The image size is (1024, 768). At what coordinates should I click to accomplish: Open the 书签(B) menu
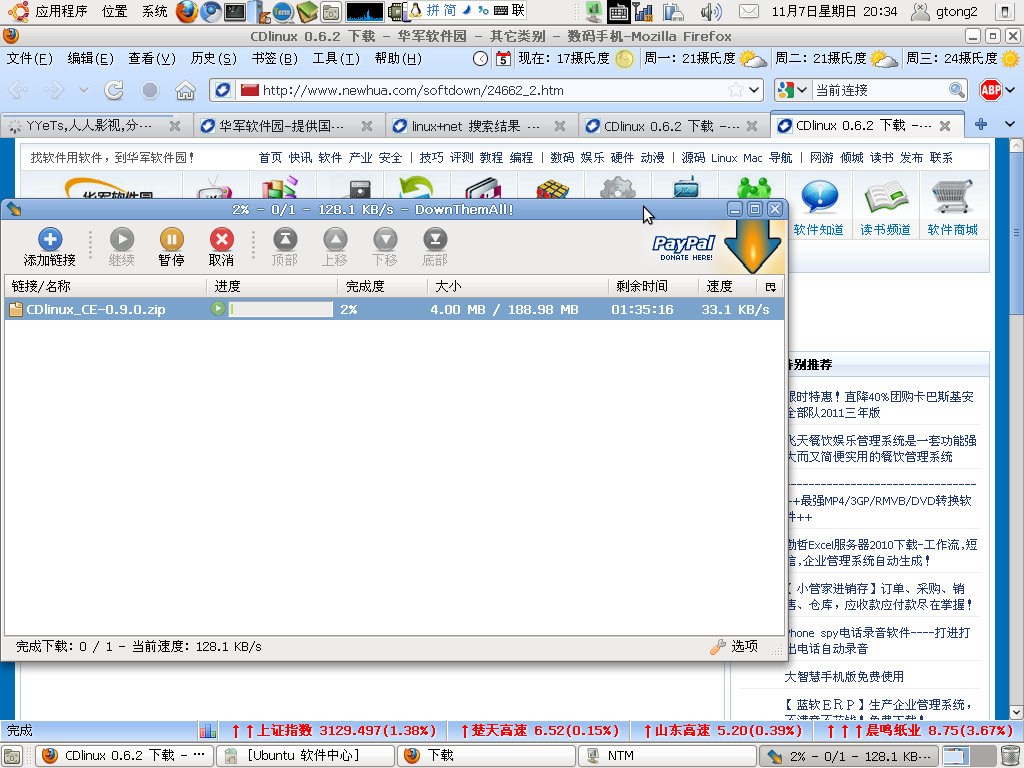point(274,59)
